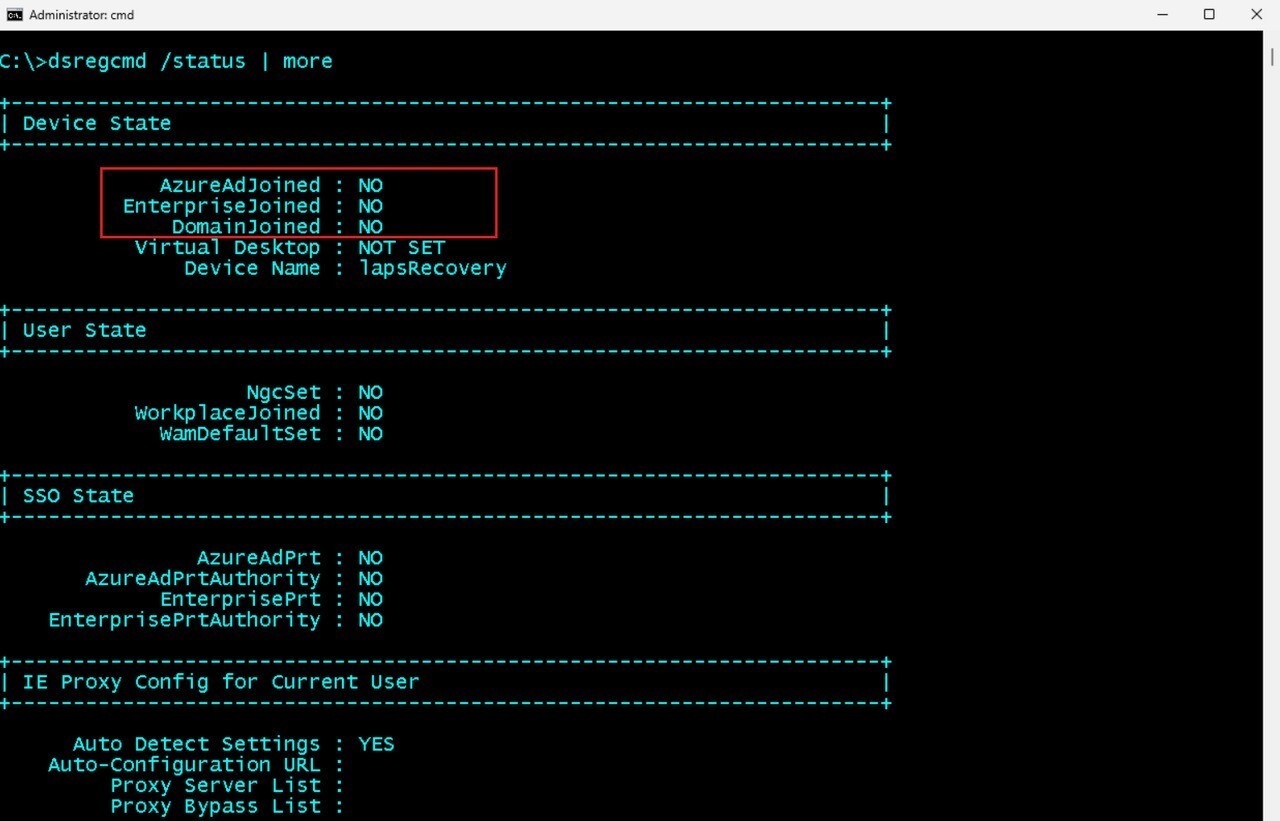Click the 'EnterprisePrtAuthority' label
This screenshot has height=821, width=1280.
pyautogui.click(x=185, y=620)
